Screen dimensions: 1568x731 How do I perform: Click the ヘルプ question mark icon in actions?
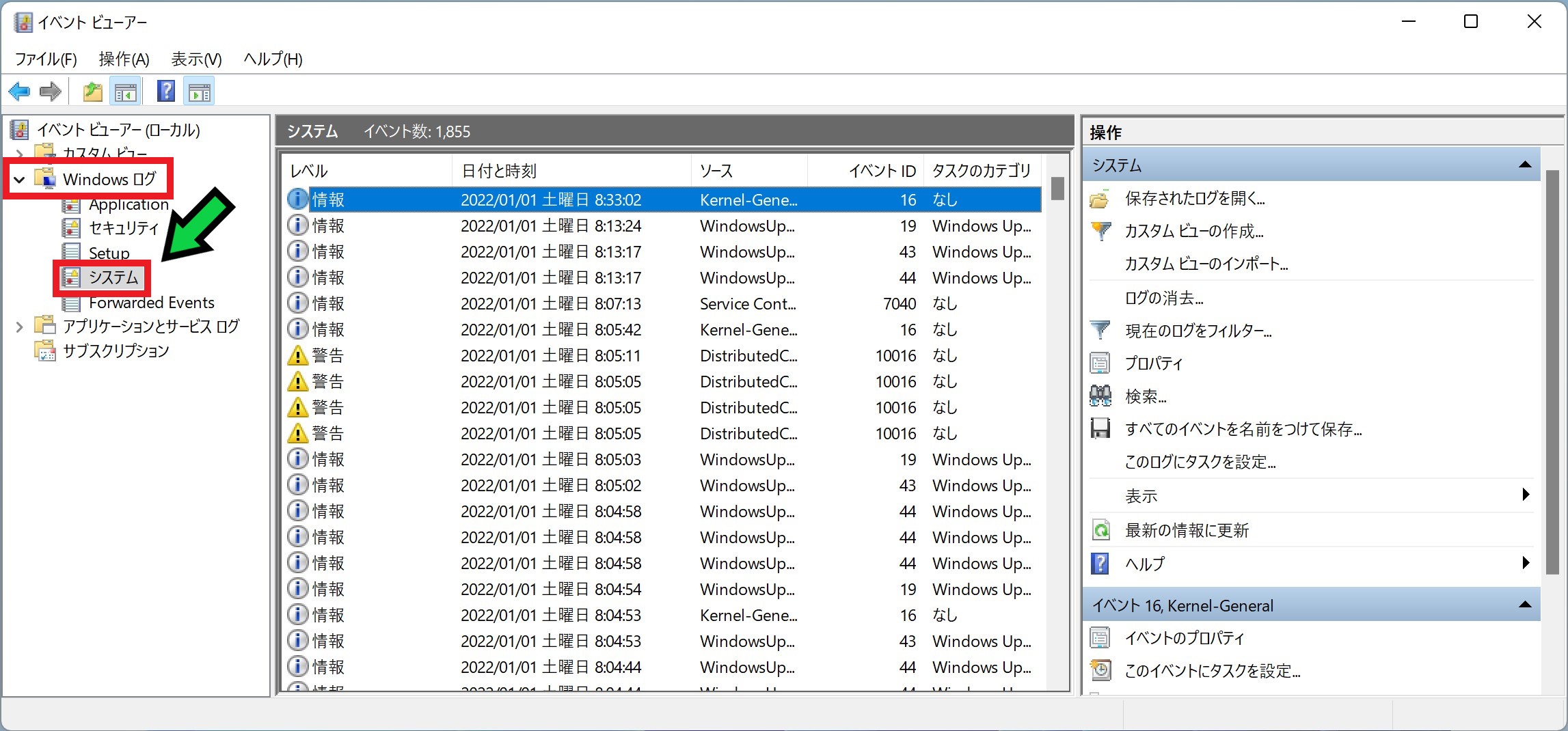pos(1100,564)
